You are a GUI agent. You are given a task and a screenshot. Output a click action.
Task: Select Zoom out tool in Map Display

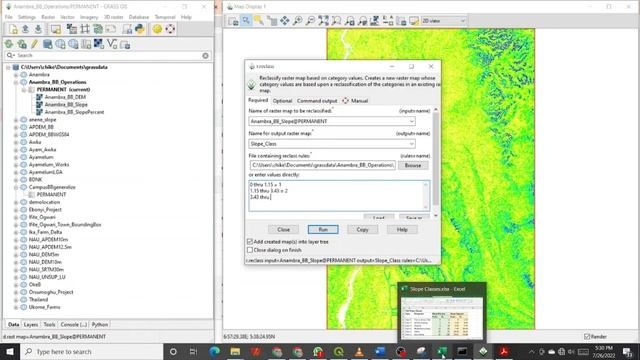tap(311, 20)
